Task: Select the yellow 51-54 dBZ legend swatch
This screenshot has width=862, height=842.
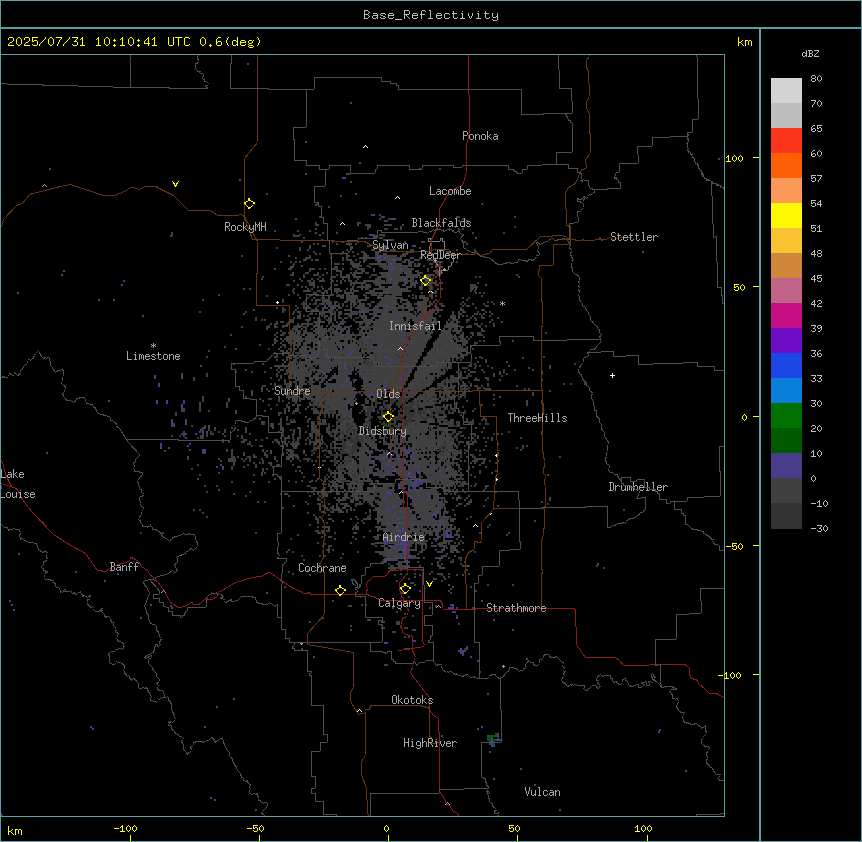Action: click(x=786, y=215)
